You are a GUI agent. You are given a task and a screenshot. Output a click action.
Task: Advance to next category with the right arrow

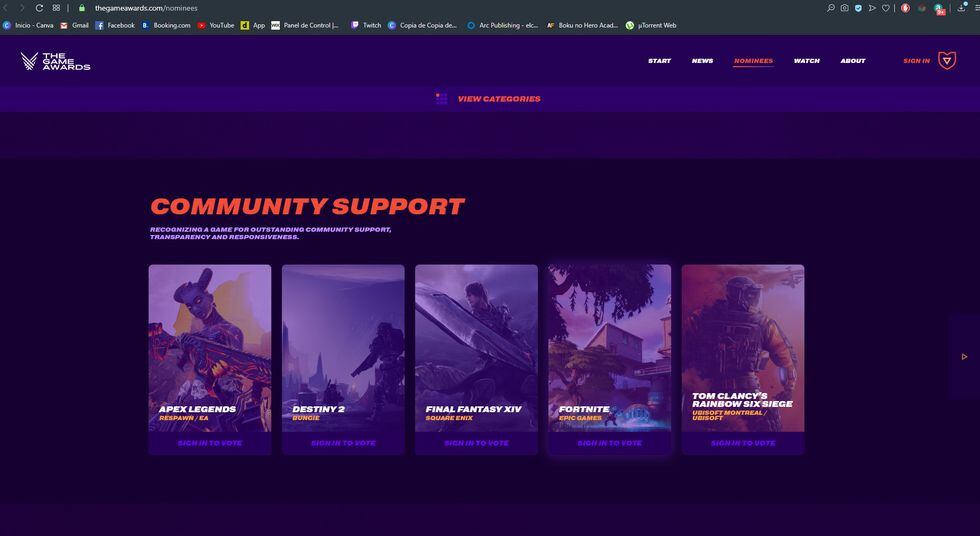(964, 357)
